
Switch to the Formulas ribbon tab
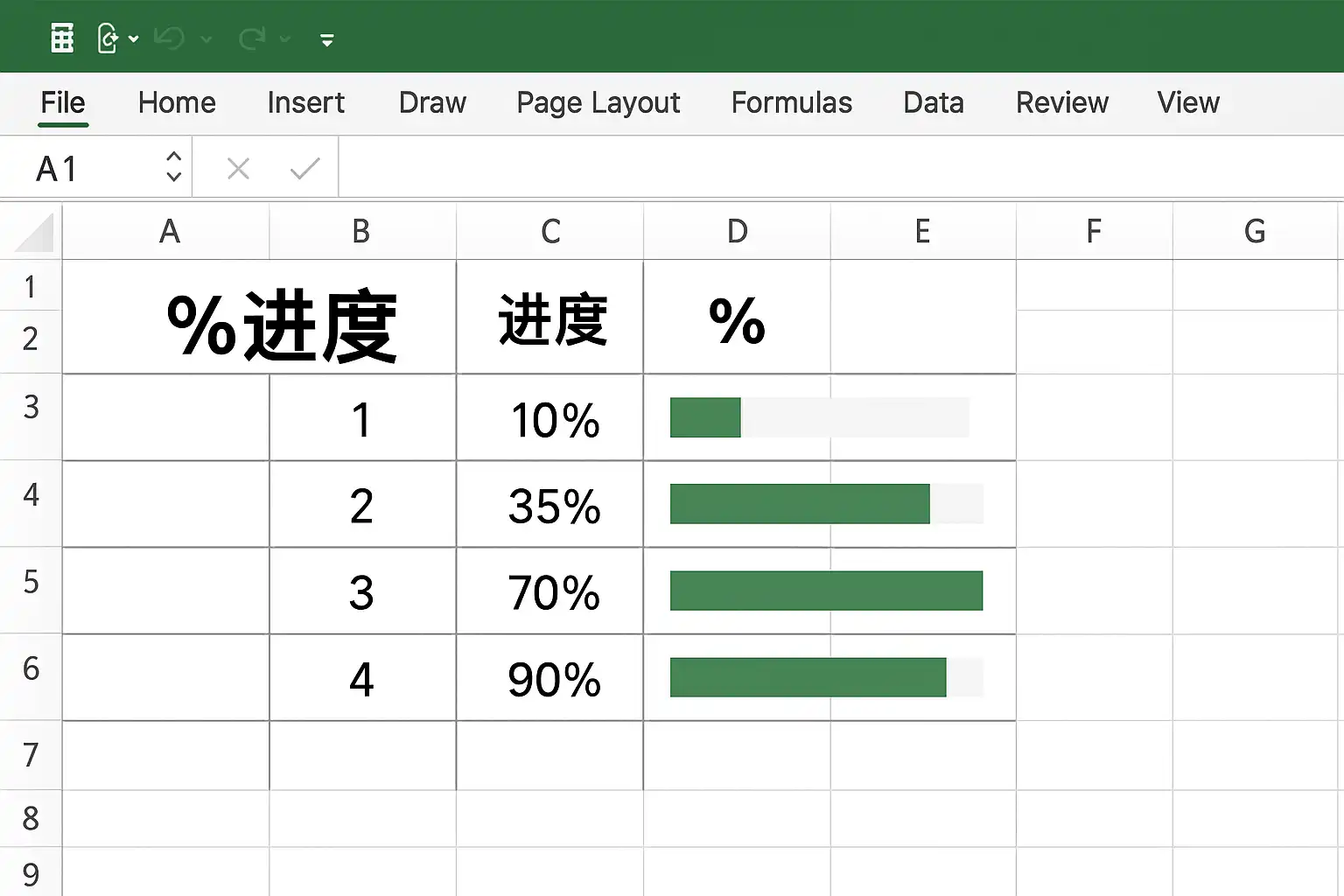tap(790, 102)
